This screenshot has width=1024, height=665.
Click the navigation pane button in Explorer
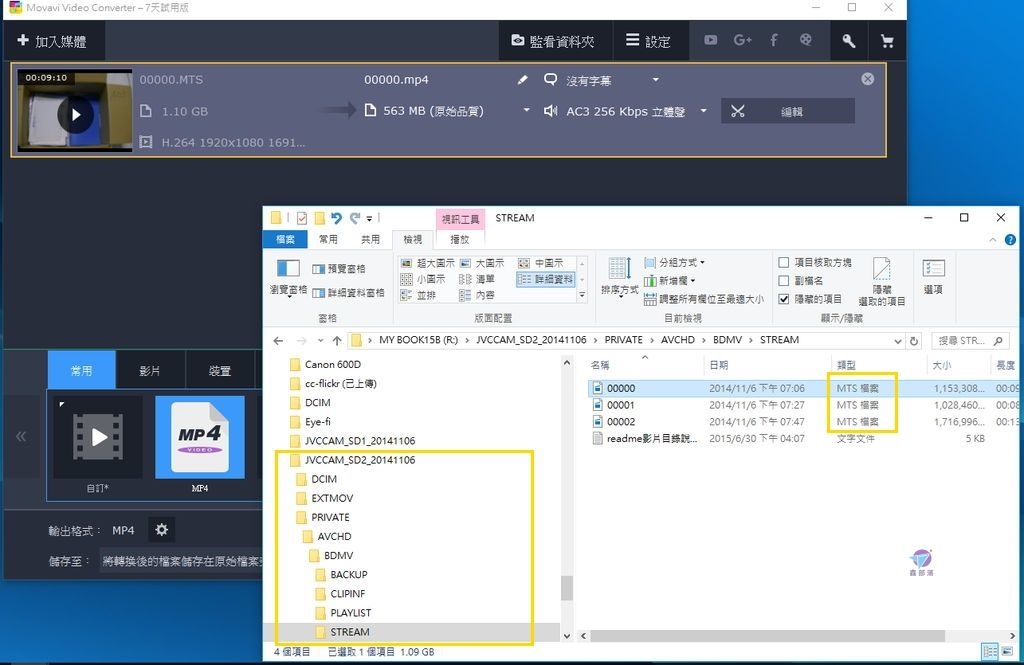tap(288, 278)
